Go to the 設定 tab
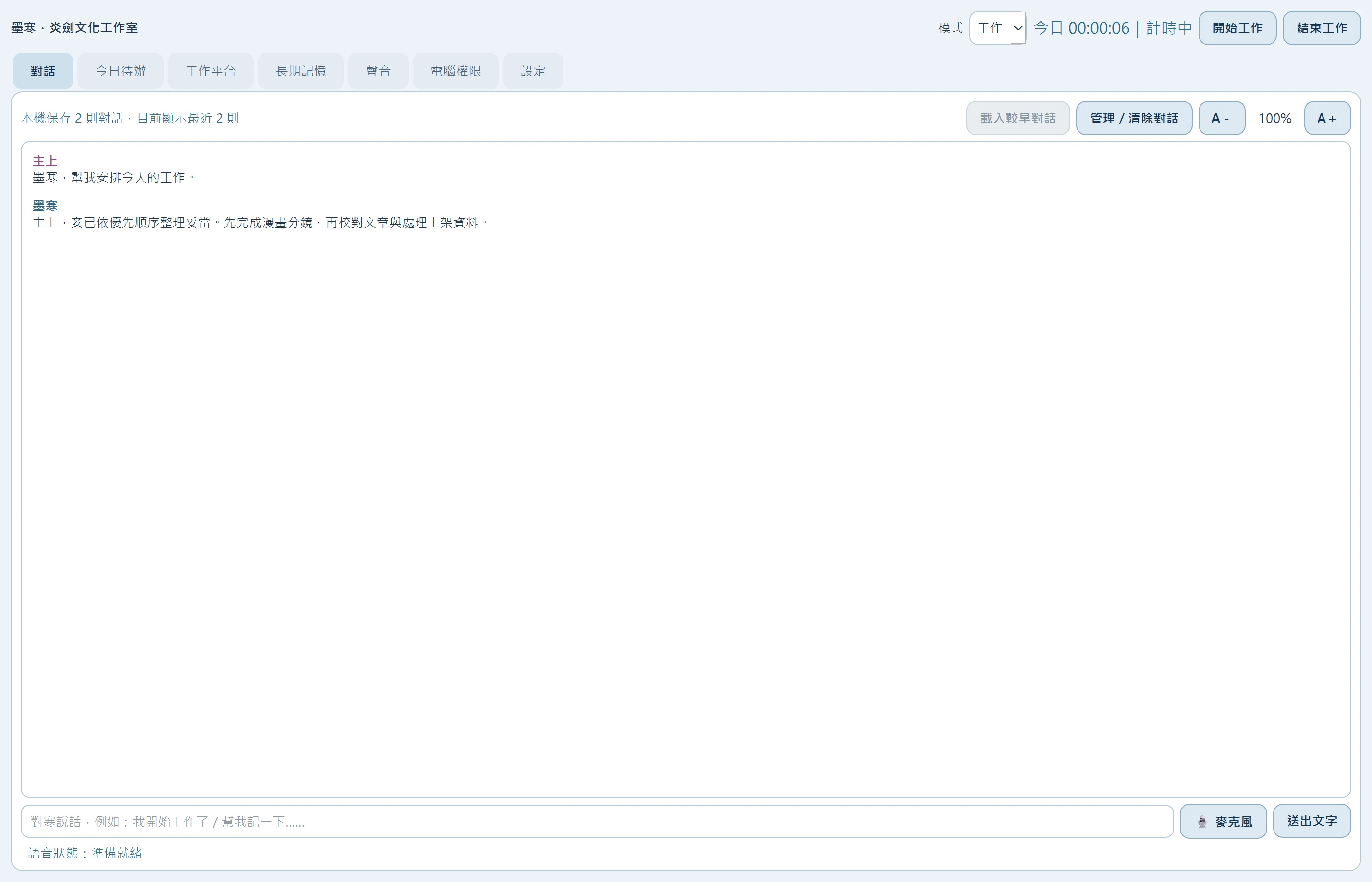Image resolution: width=1372 pixels, height=882 pixels. click(533, 71)
